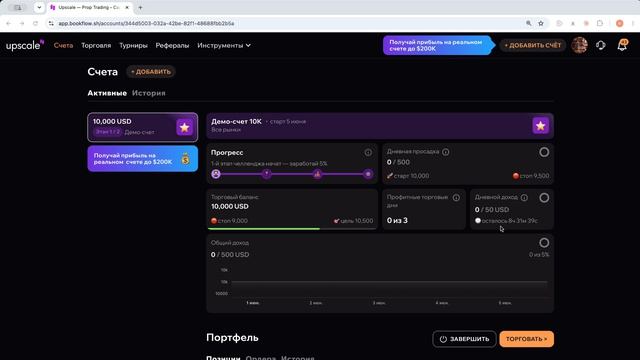Close the Upscale — Prop Trading tab
This screenshot has height=360, width=640.
point(127,7)
